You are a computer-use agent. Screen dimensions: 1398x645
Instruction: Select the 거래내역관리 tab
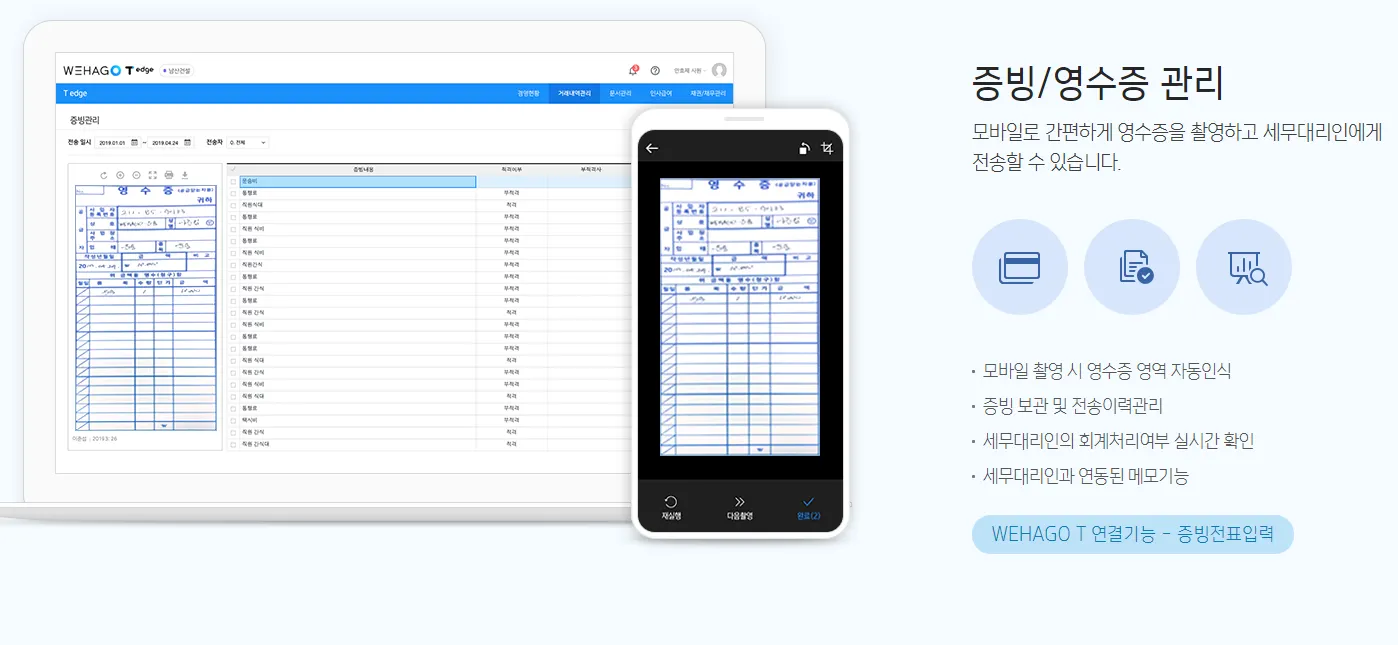575,93
